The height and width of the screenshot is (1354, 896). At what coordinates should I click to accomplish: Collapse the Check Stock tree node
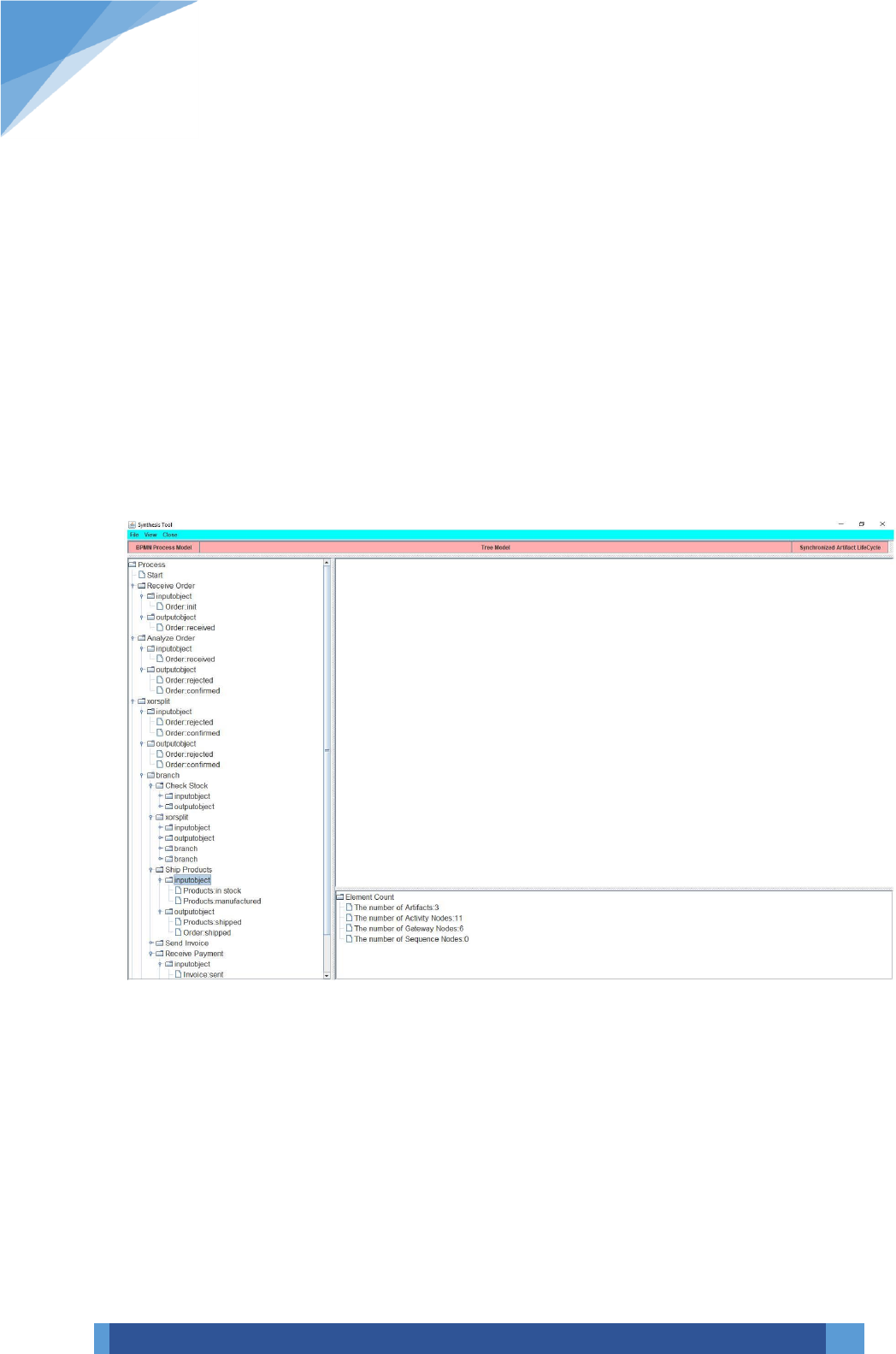(150, 785)
